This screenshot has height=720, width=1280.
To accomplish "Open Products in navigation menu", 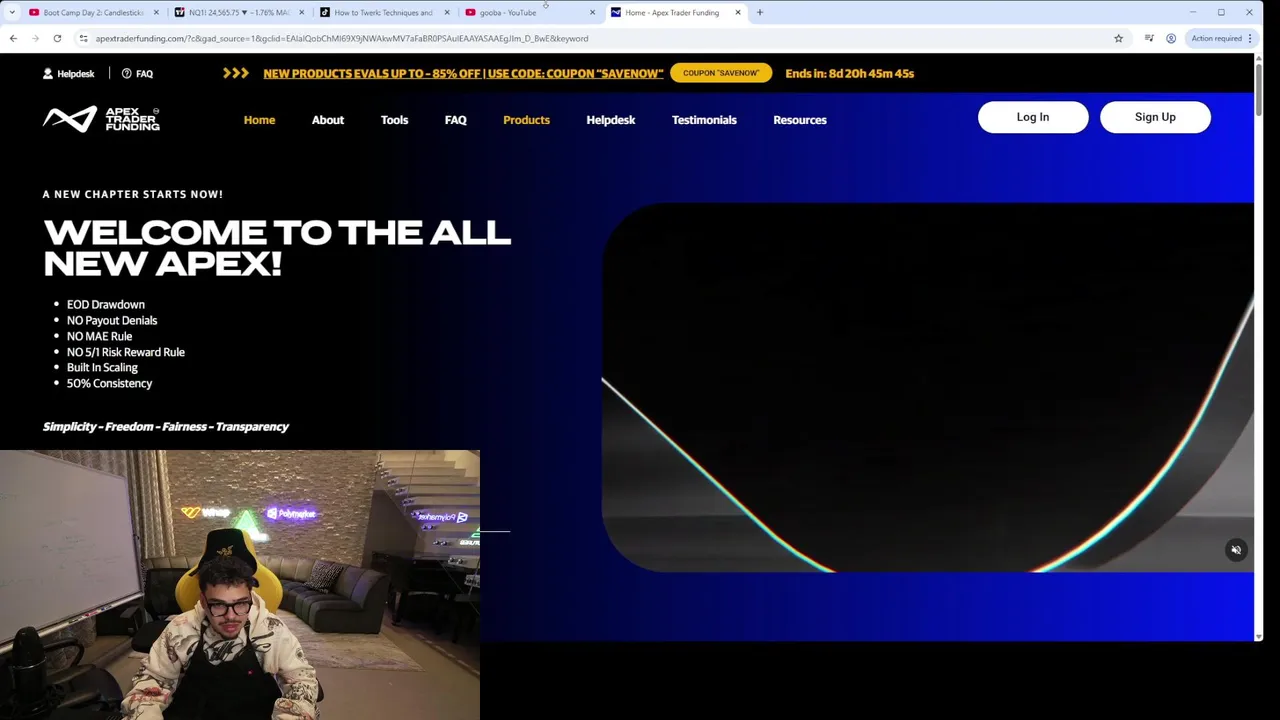I will click(x=526, y=120).
